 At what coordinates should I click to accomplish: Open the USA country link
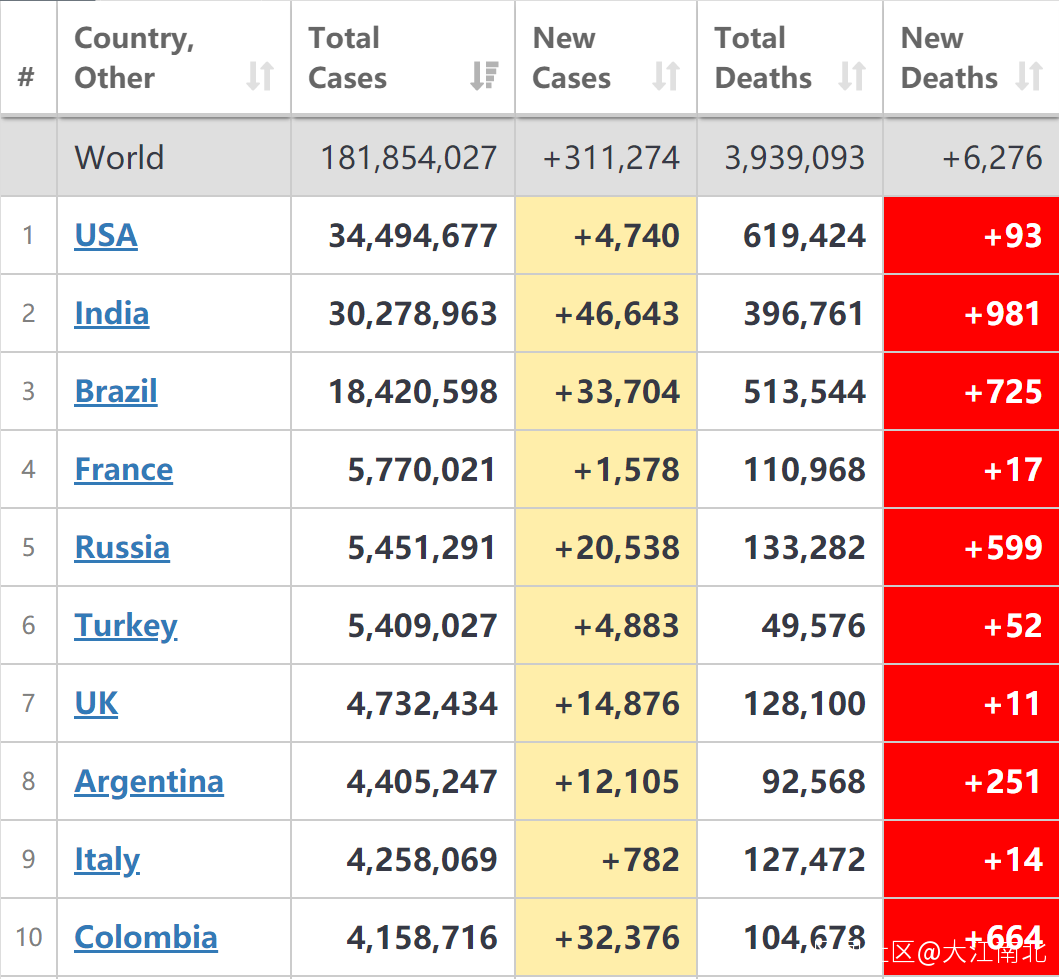coord(106,235)
